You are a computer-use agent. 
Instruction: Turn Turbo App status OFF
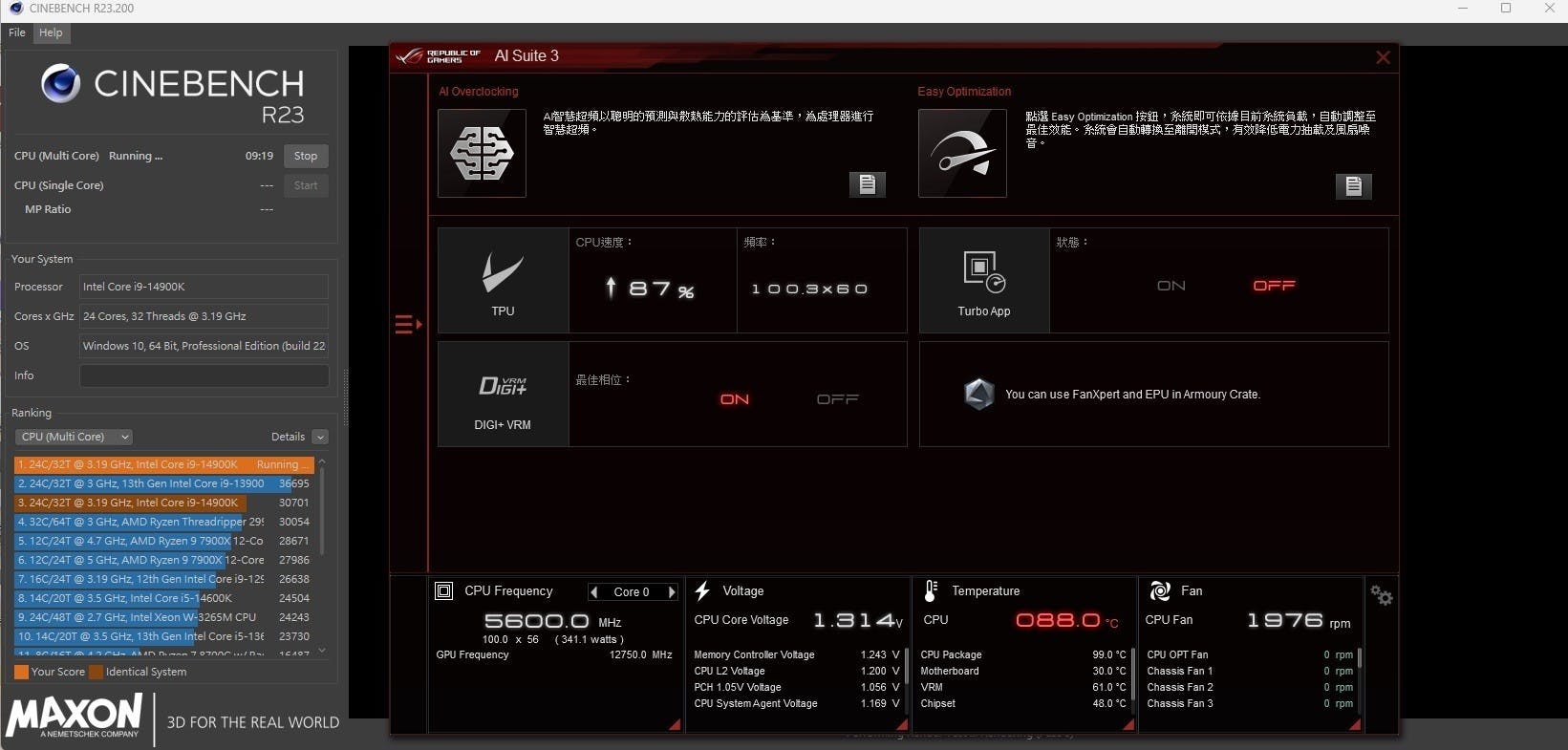1274,286
